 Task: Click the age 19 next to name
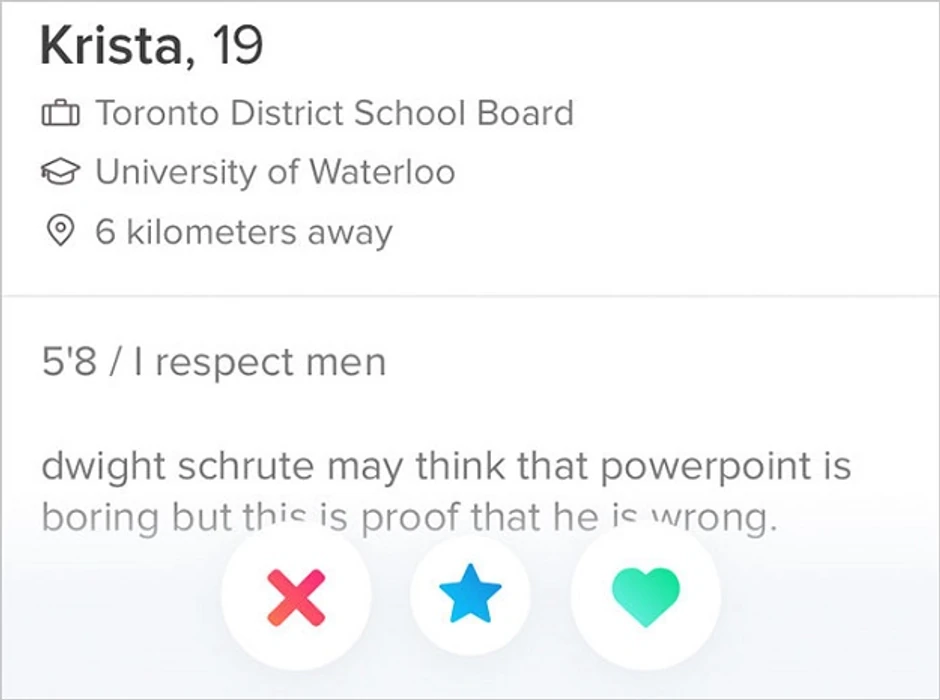tap(238, 45)
